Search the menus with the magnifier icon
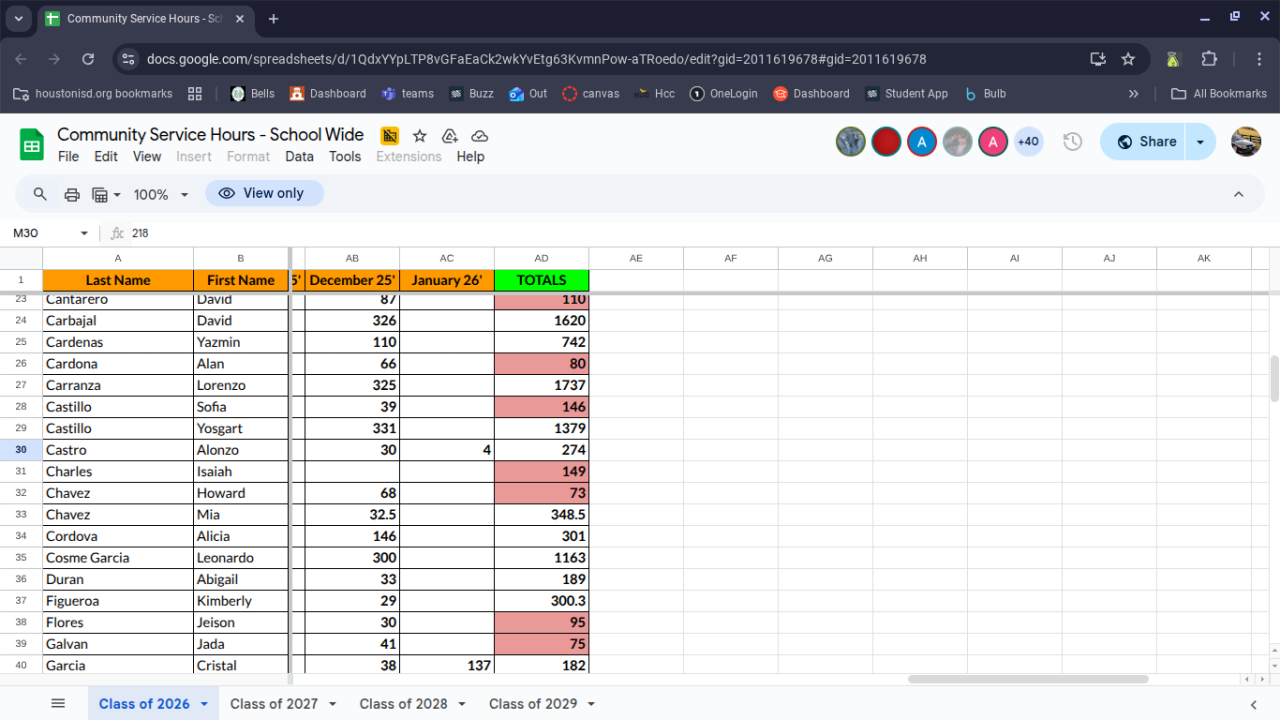The width and height of the screenshot is (1280, 720). click(40, 194)
